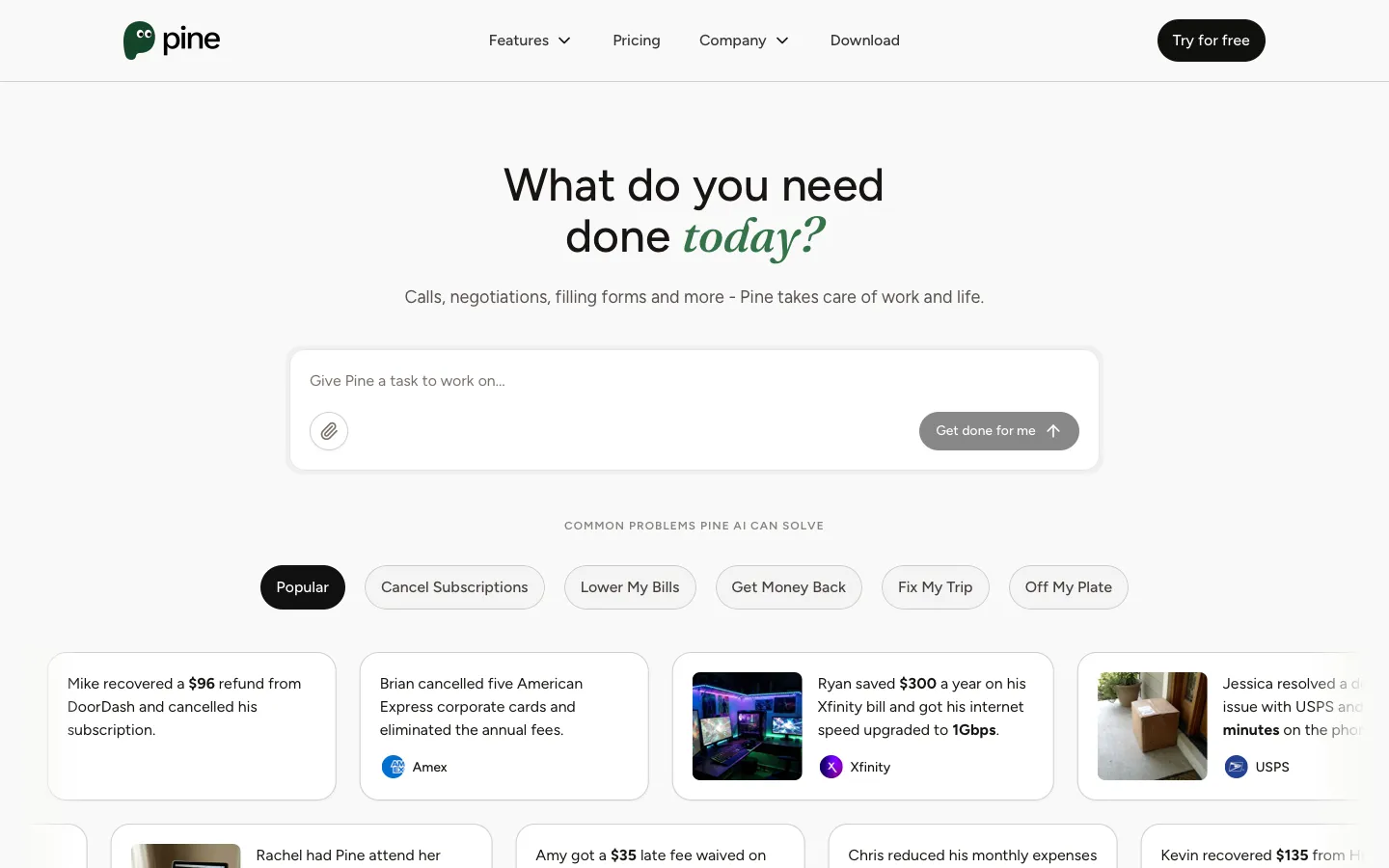Click the gaming setup thumbnail on Ryan's card
This screenshot has width=1389, height=868.
click(748, 726)
